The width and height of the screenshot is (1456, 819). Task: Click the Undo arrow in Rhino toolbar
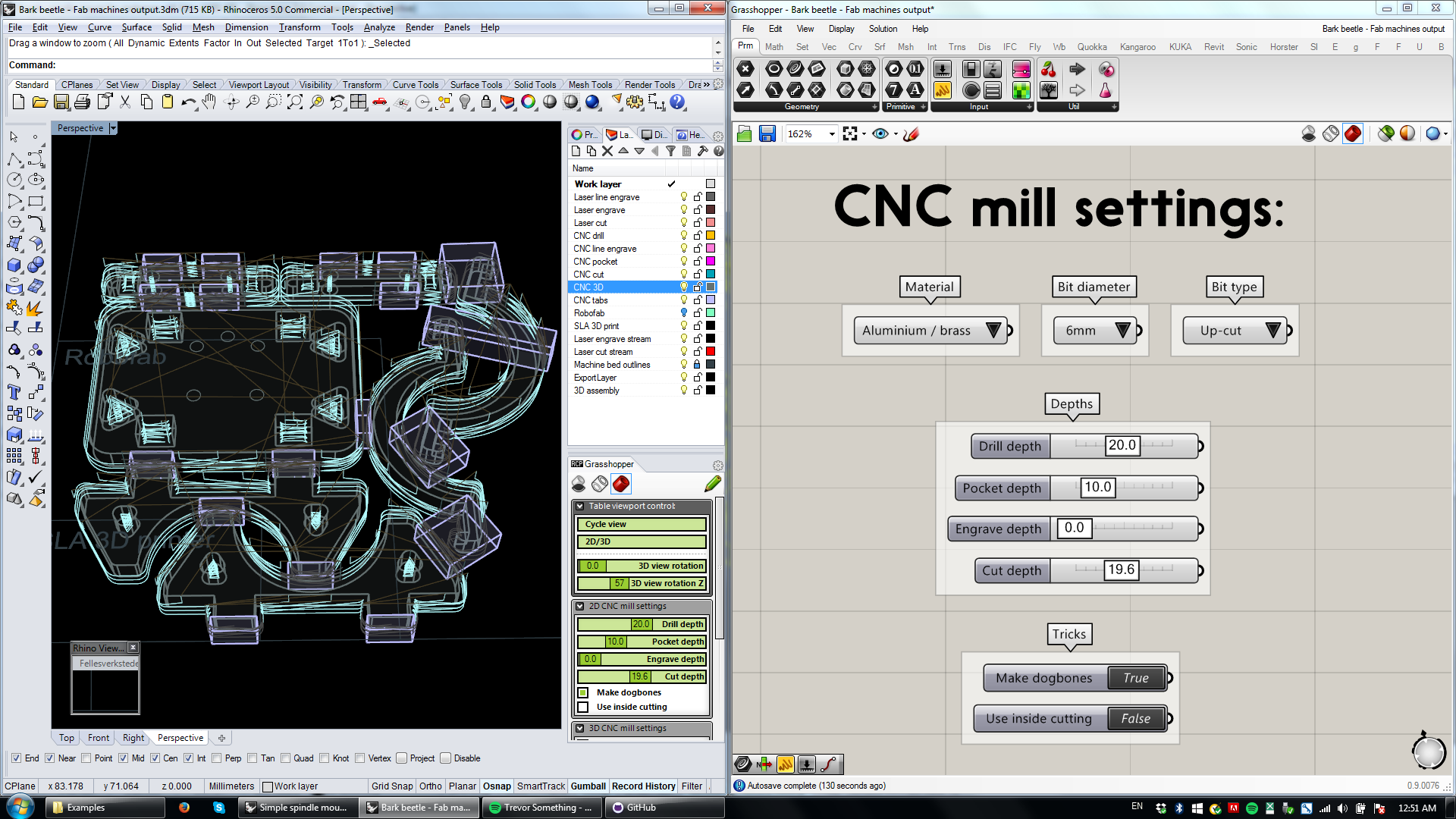[x=187, y=102]
